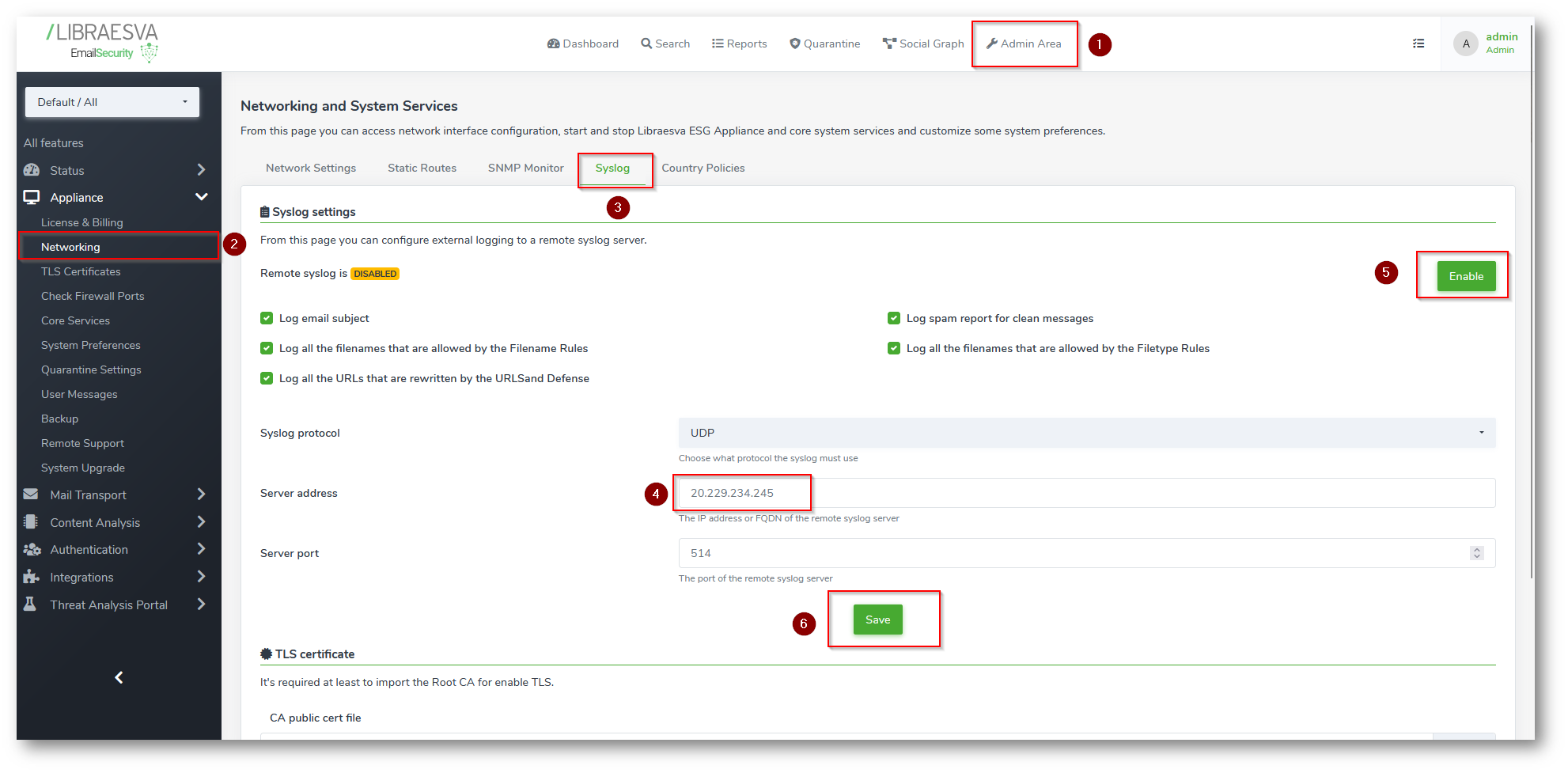
Task: Switch to the Static Routes tab
Action: (422, 168)
